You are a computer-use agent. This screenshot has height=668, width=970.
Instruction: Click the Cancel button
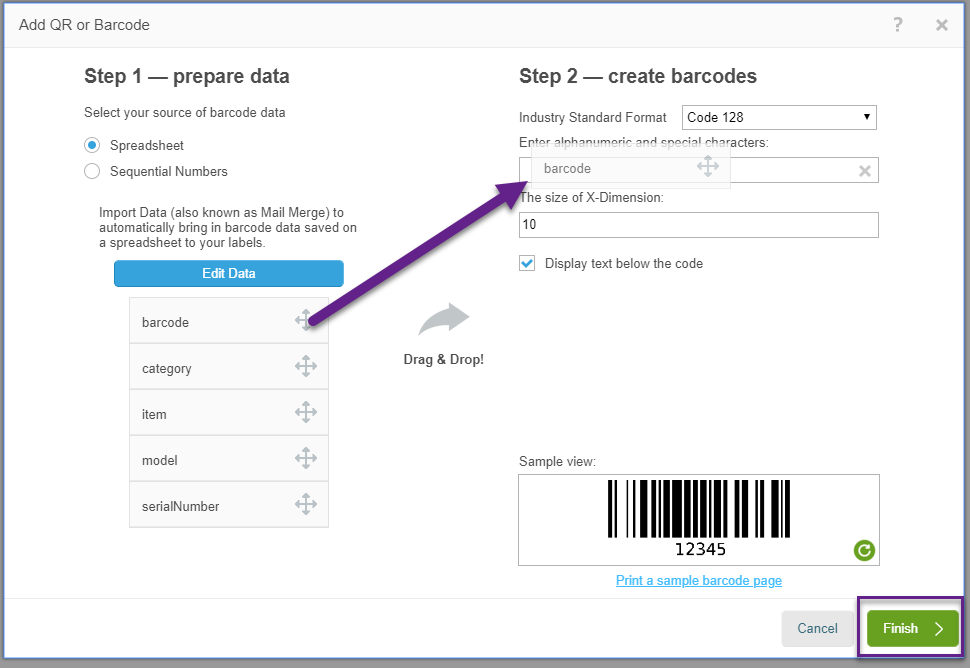point(817,628)
